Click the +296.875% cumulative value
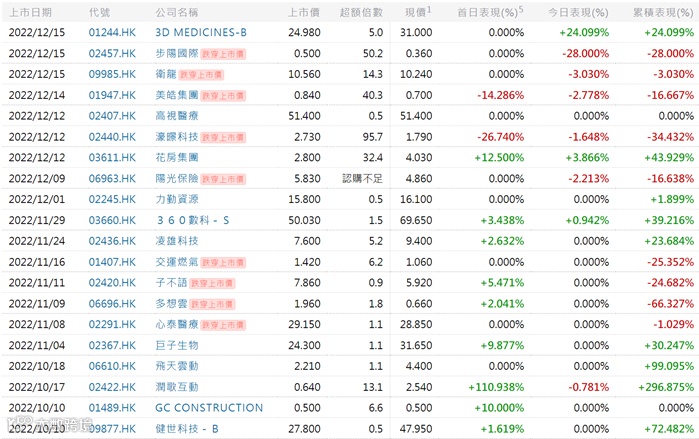This screenshot has height=439, width=699. 666,387
